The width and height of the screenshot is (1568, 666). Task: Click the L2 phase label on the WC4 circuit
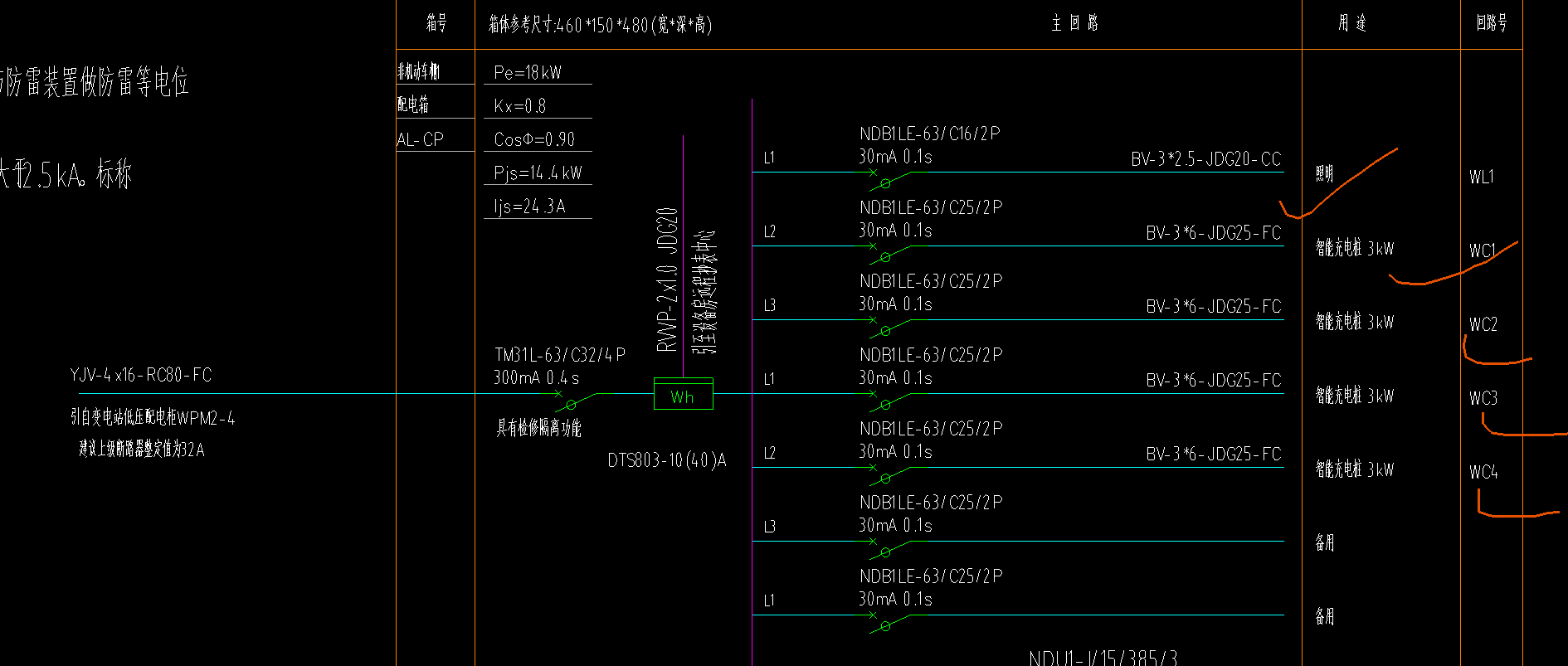pyautogui.click(x=769, y=453)
